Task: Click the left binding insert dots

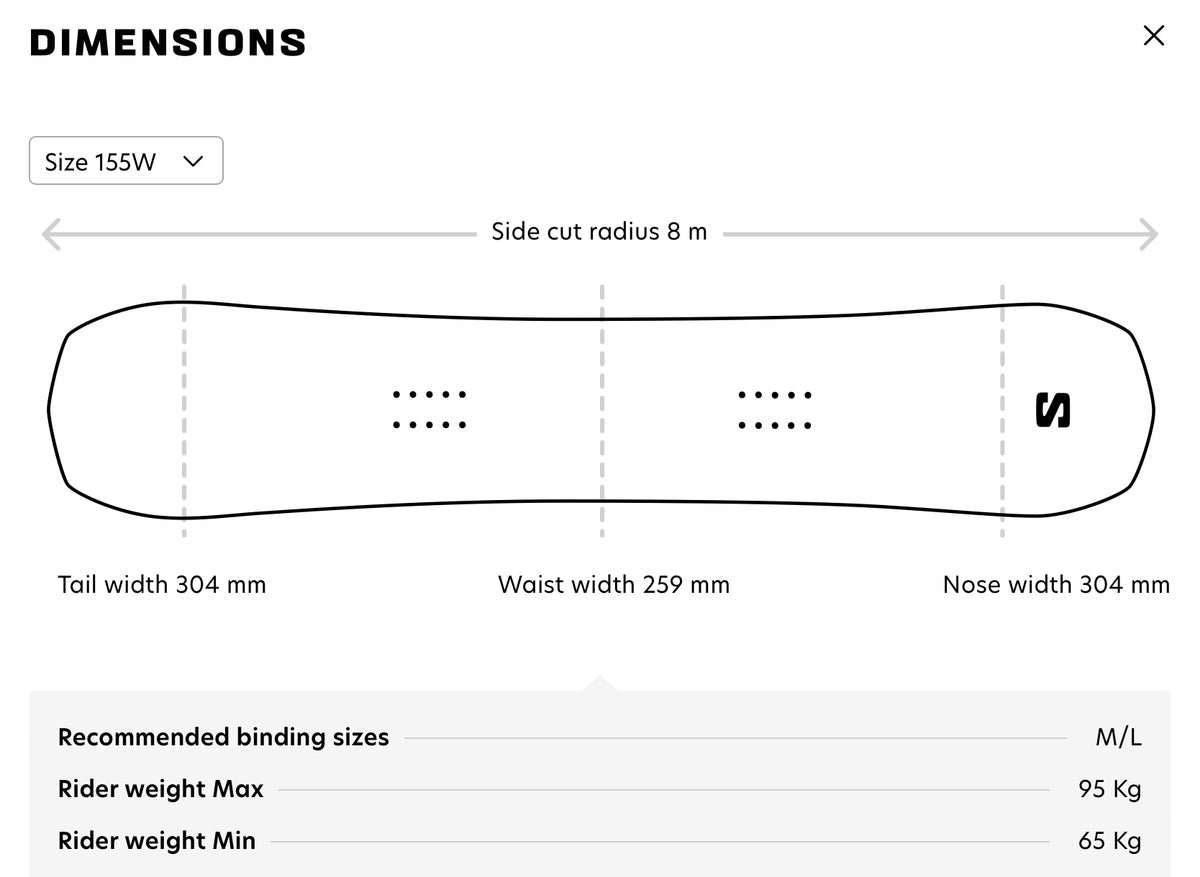Action: click(430, 410)
